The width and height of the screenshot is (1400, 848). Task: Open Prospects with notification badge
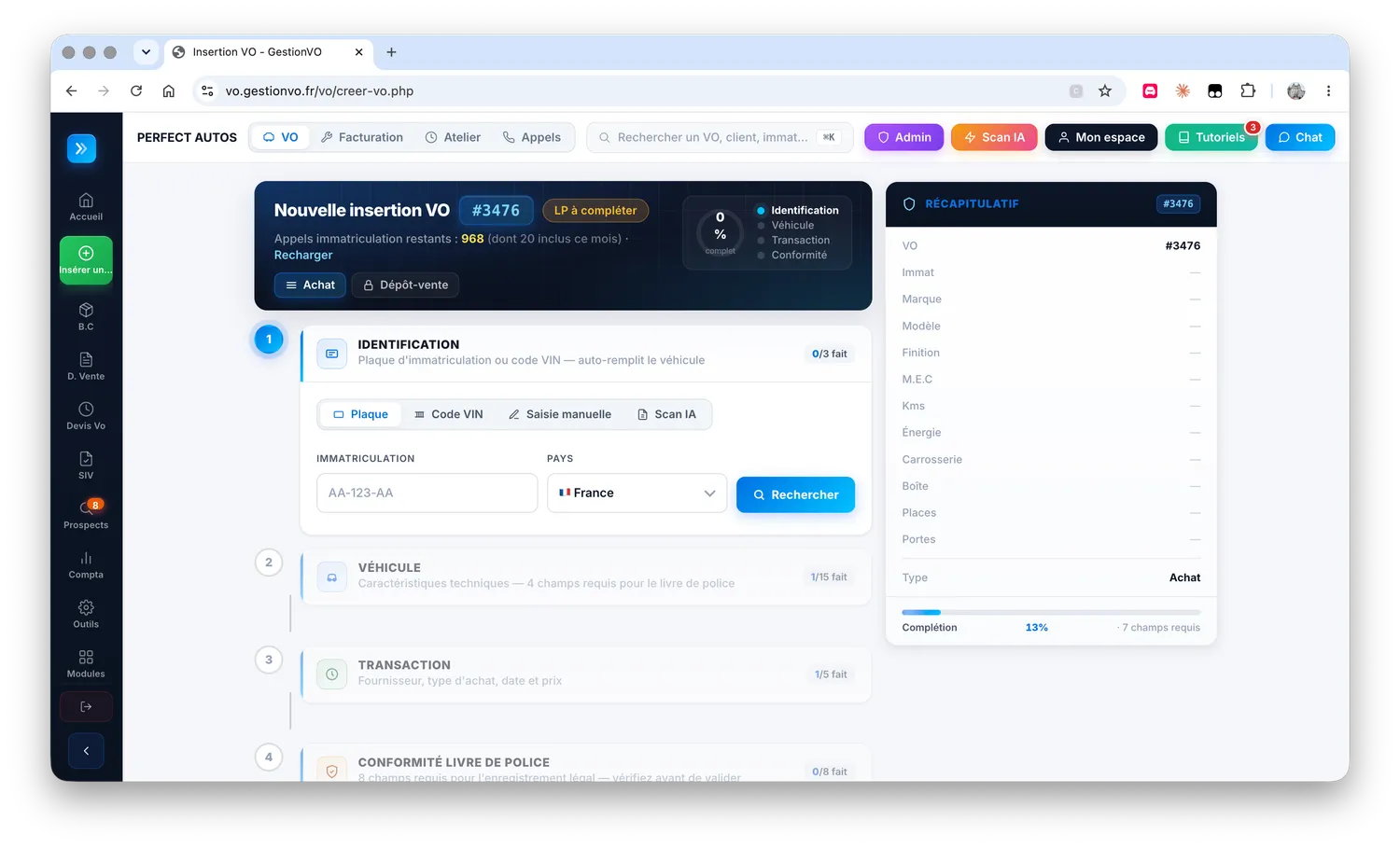tap(86, 514)
